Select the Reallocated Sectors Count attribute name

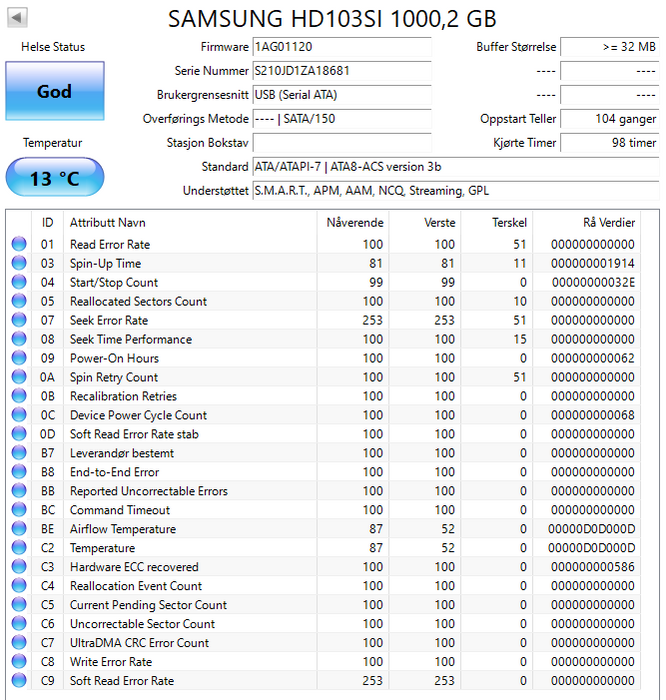[x=138, y=301]
